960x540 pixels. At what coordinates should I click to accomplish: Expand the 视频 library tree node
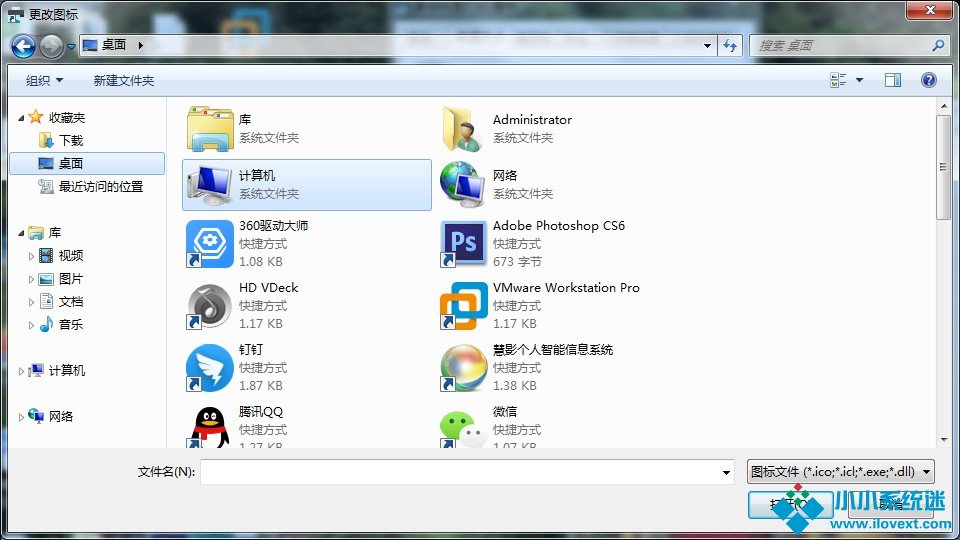pyautogui.click(x=32, y=256)
